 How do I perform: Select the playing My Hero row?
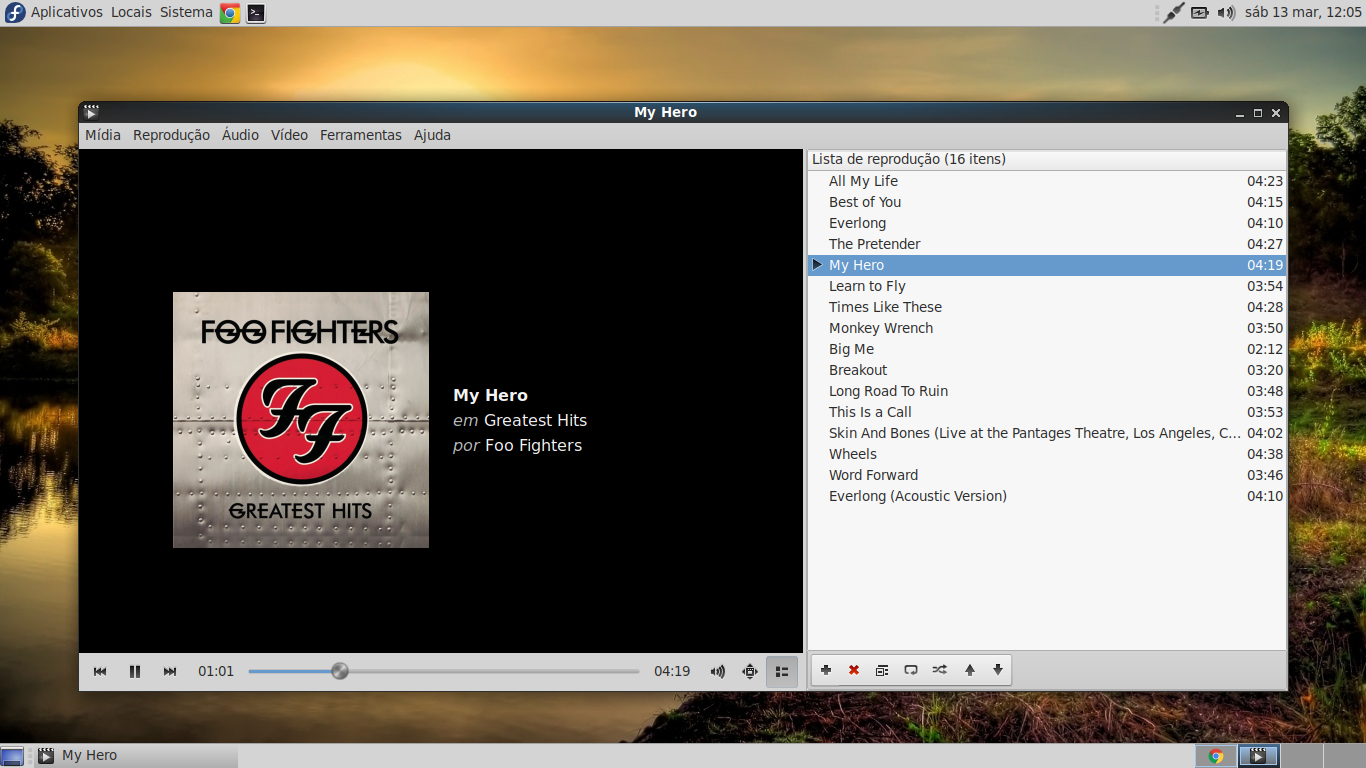click(1047, 265)
